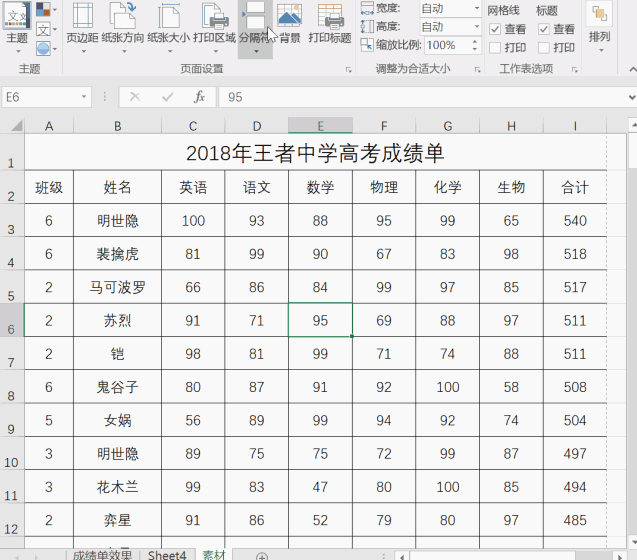Open 纸张大小 paper size menu

pyautogui.click(x=169, y=28)
